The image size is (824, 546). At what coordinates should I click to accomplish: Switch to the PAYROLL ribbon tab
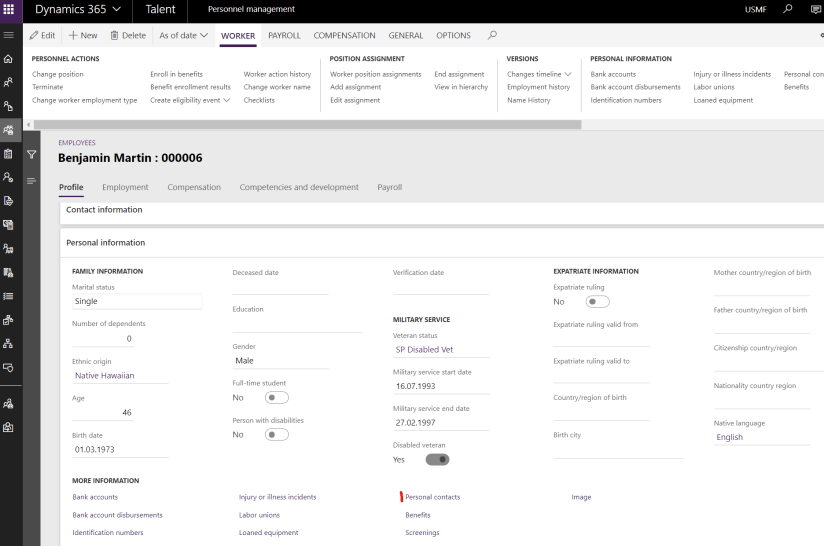click(284, 35)
